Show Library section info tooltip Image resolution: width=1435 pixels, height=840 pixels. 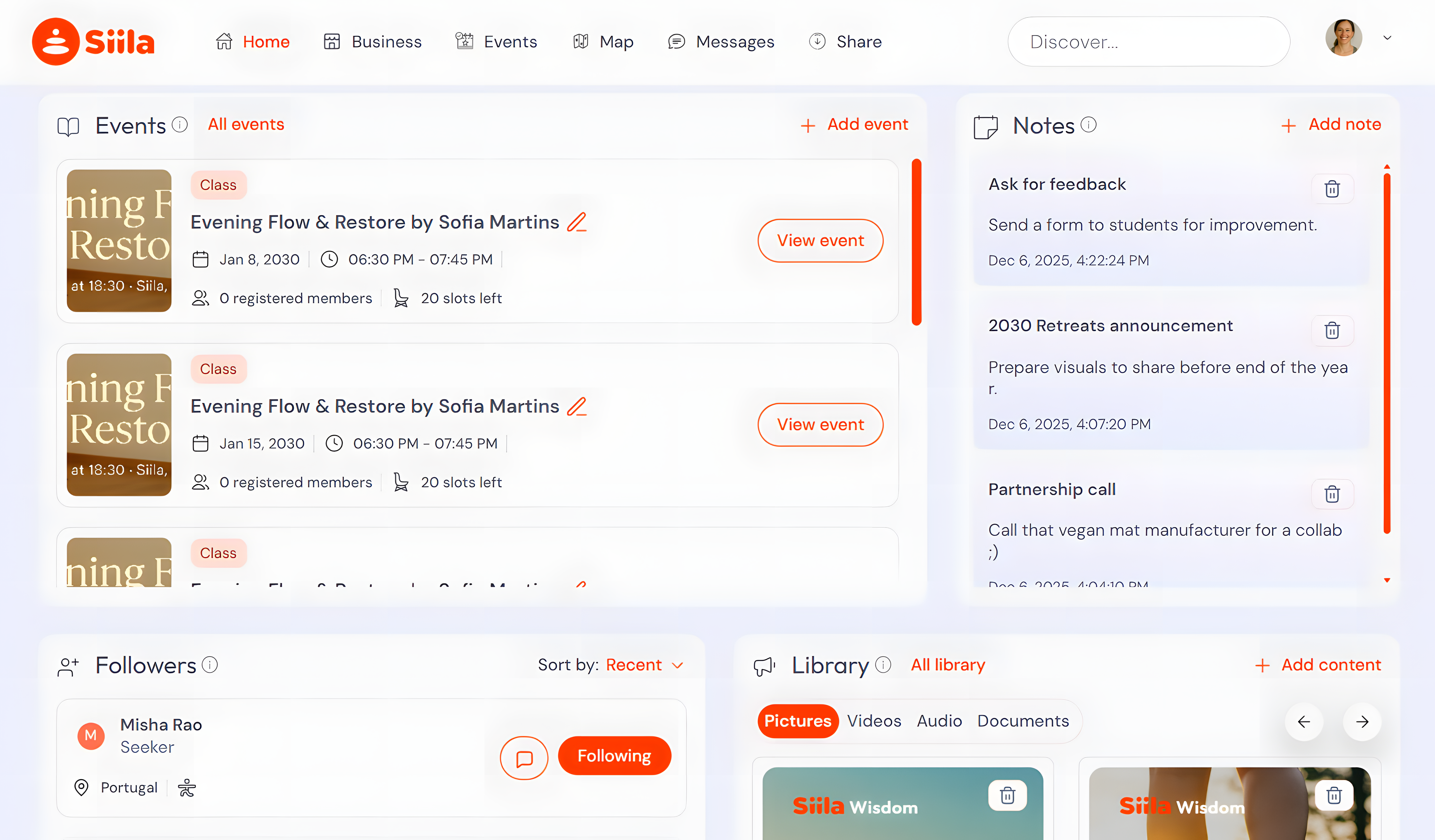point(883,665)
